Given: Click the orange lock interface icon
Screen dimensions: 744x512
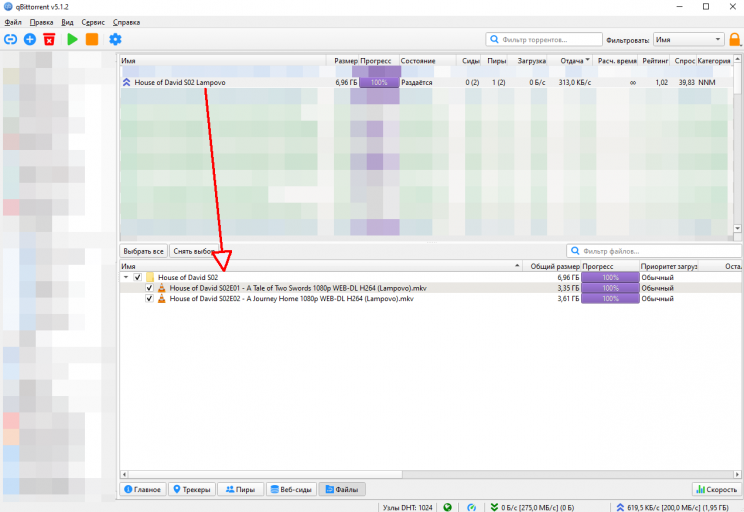Looking at the screenshot, I should pyautogui.click(x=735, y=39).
